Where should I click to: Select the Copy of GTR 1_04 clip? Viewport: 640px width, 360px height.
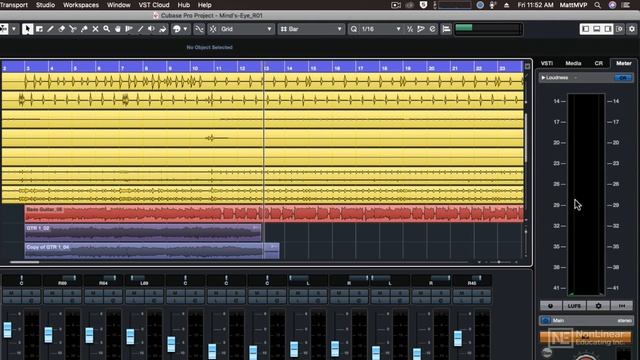click(152, 251)
